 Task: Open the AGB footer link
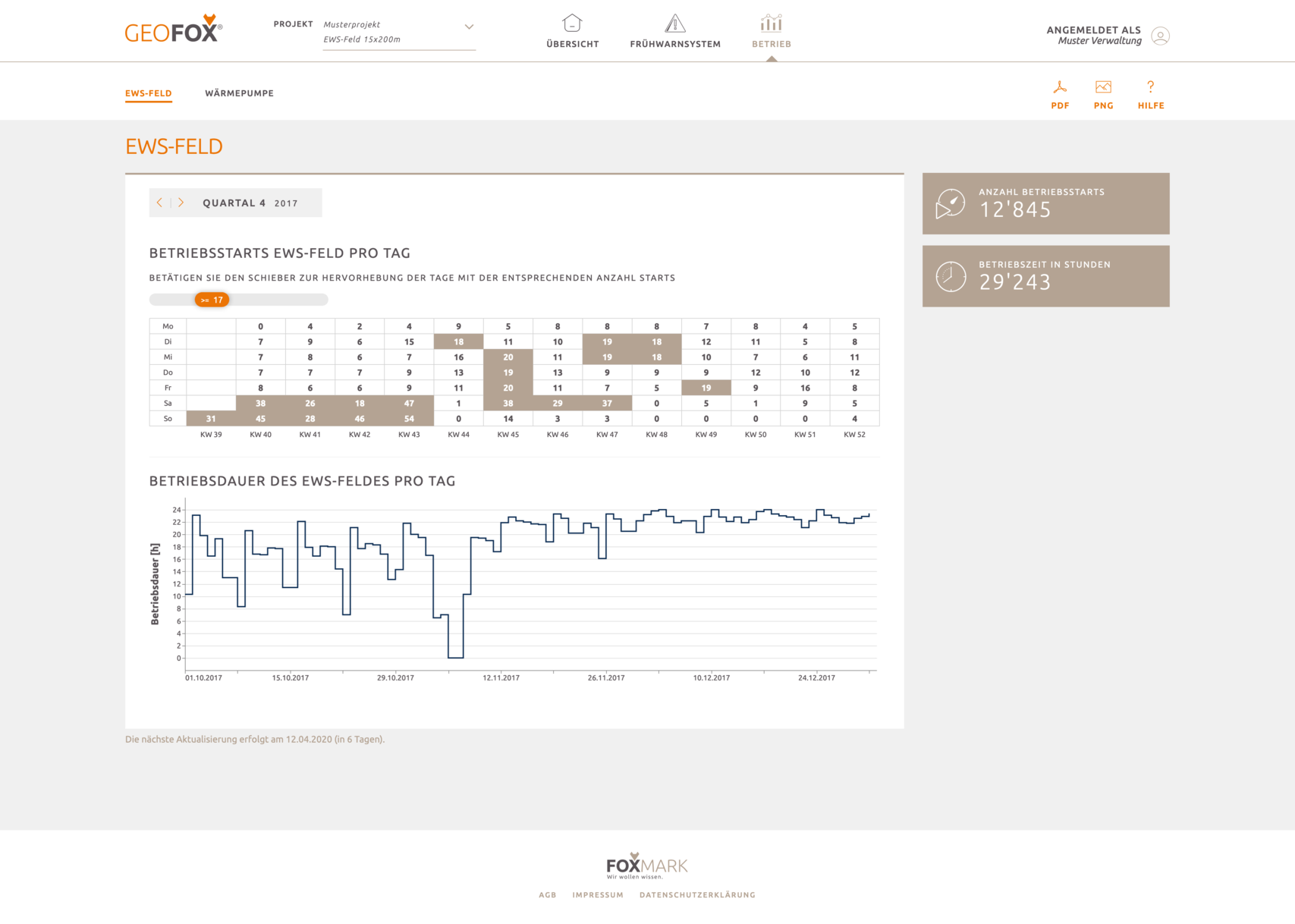point(547,895)
